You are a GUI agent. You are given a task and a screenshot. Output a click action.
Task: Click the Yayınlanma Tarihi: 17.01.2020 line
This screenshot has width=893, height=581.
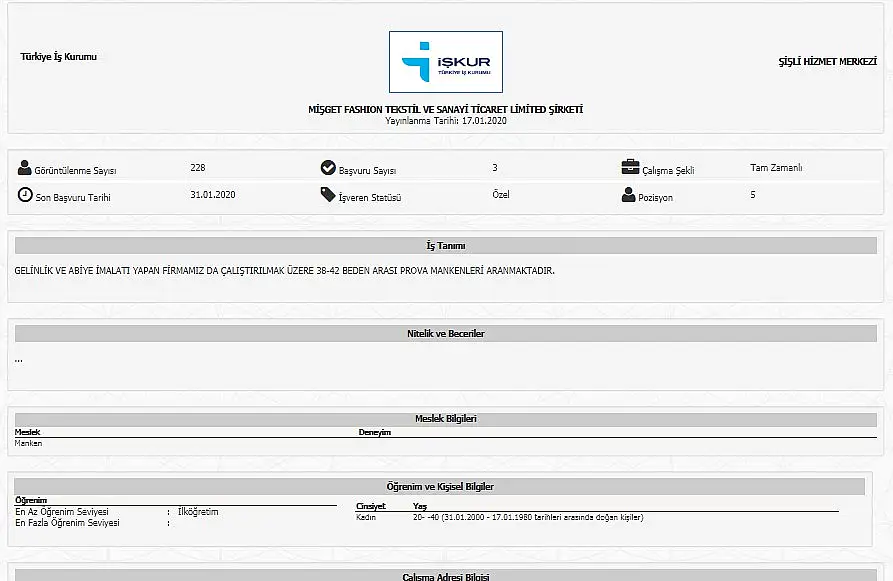(445, 121)
